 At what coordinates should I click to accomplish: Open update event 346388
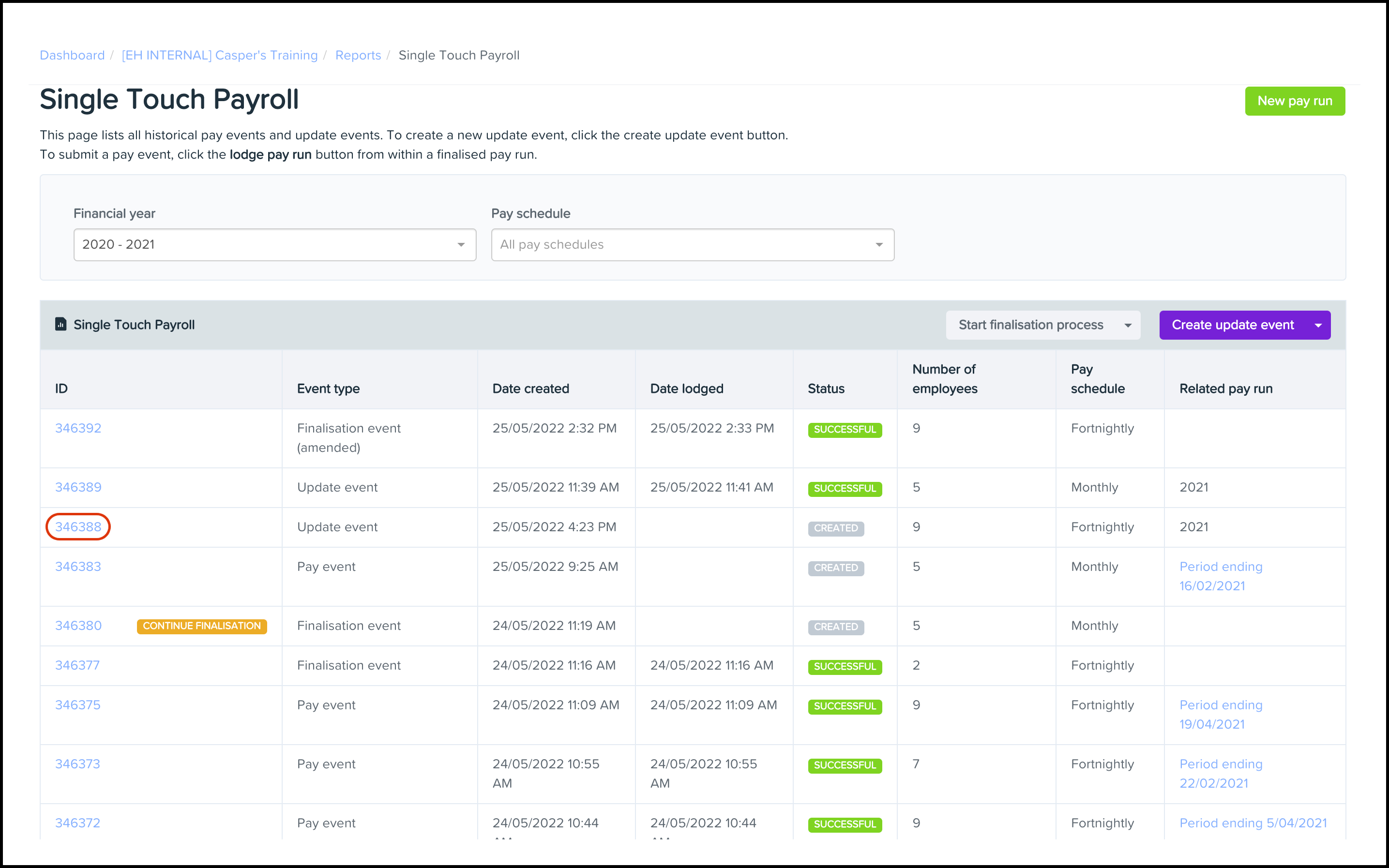point(77,526)
